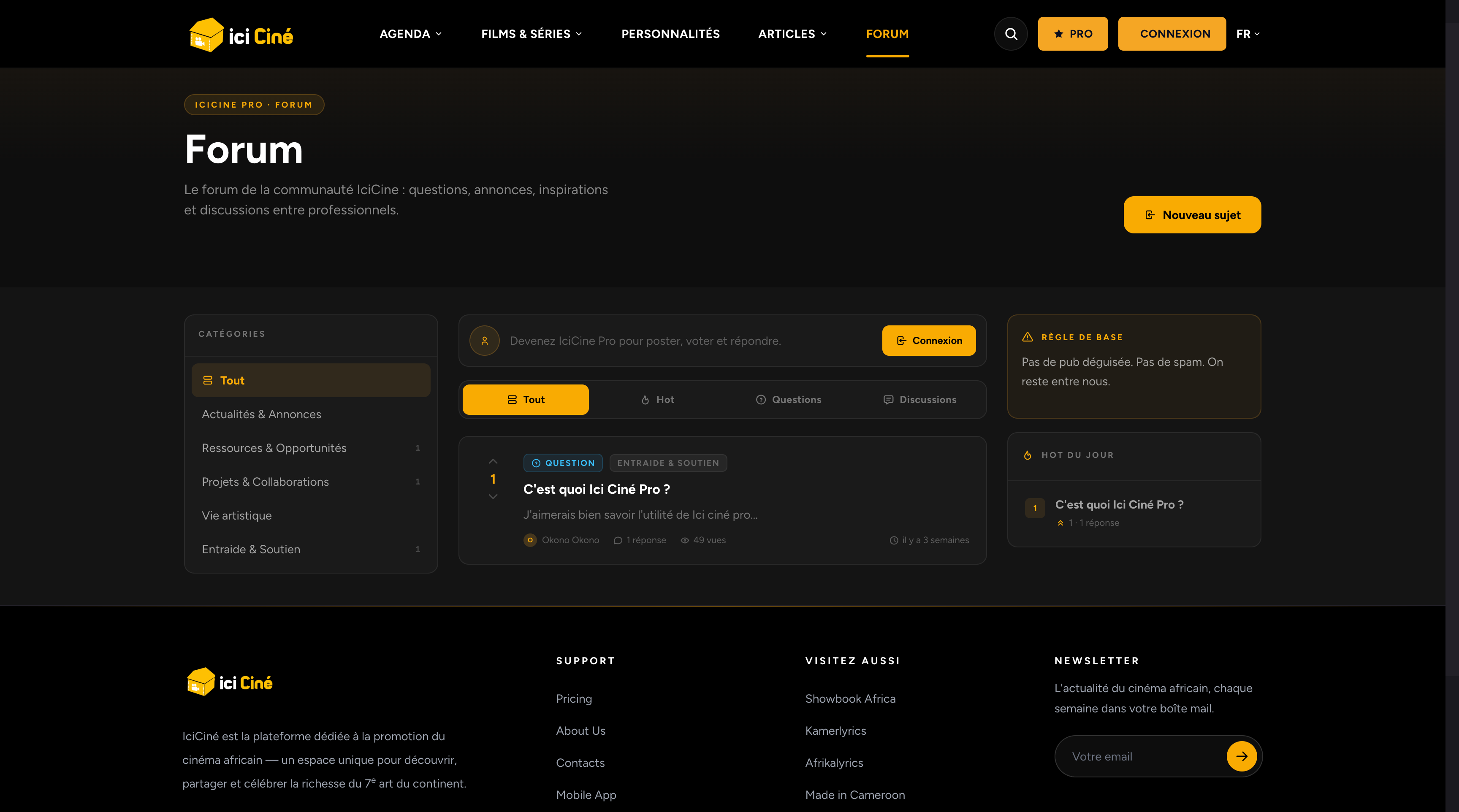Visit Afrikalyrics link
Viewport: 1459px width, 812px height.
[834, 763]
